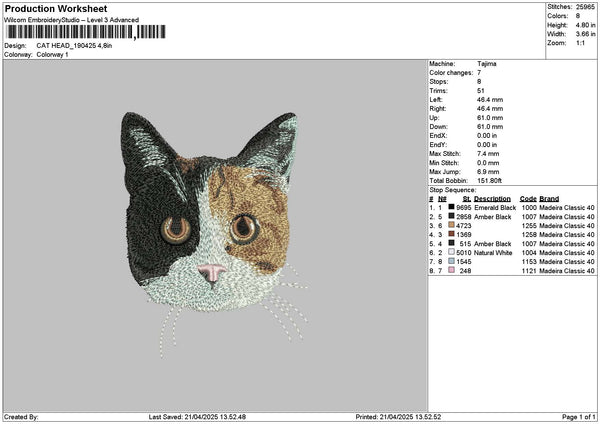The image size is (600, 424).
Task: Click the Colors count '8' in header
Action: (578, 16)
